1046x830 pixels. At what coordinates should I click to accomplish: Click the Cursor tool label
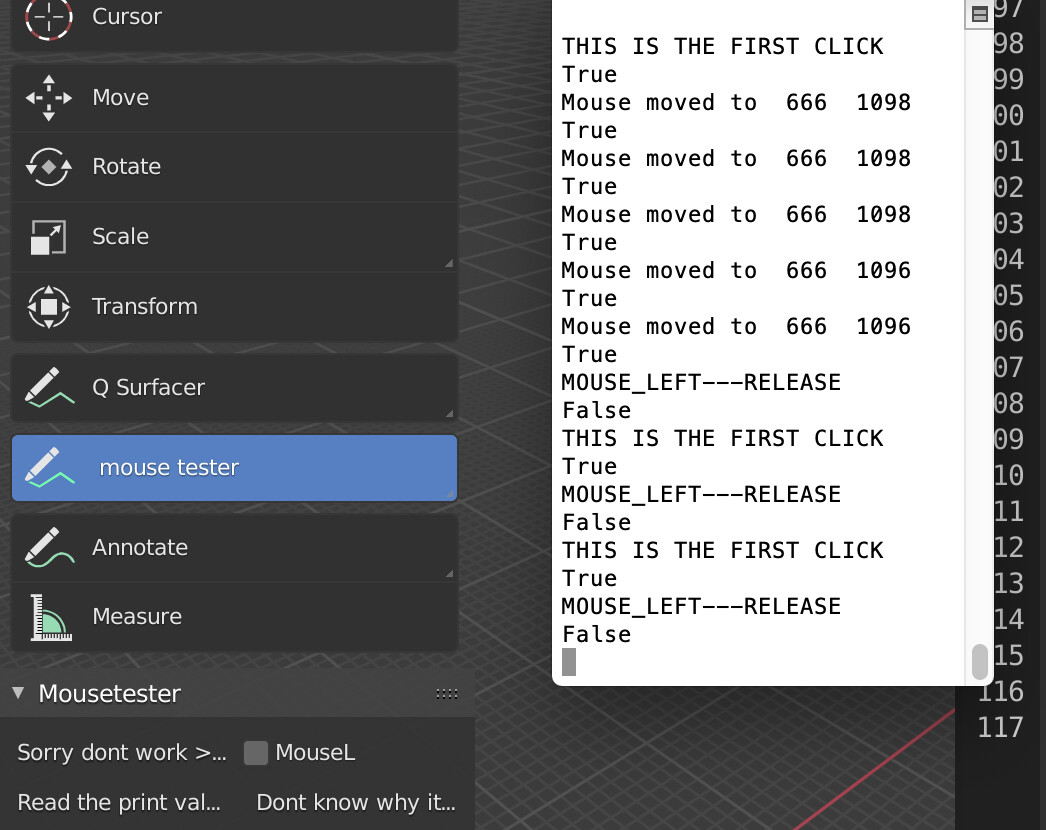click(127, 17)
